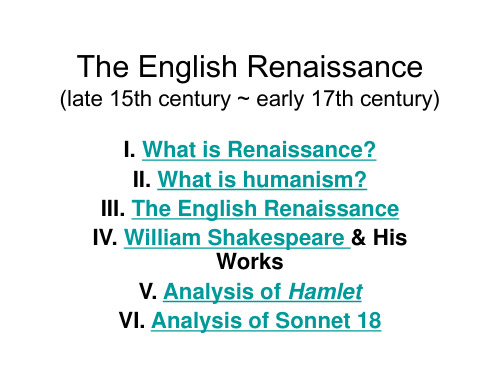500x375 pixels.
Task: Click Roman numeral 'IV.' list marker
Action: 105,238
